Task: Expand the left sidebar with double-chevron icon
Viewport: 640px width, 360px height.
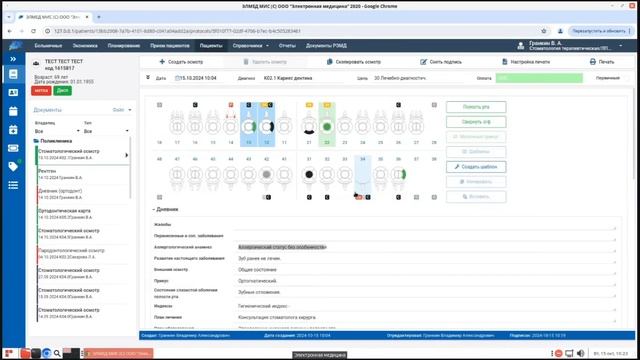Action: pyautogui.click(x=13, y=59)
